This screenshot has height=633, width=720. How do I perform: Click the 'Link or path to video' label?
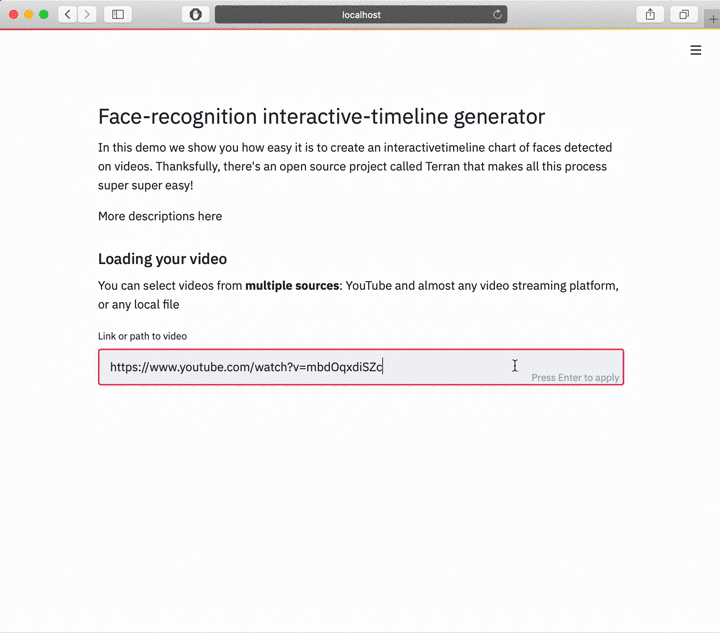[142, 336]
